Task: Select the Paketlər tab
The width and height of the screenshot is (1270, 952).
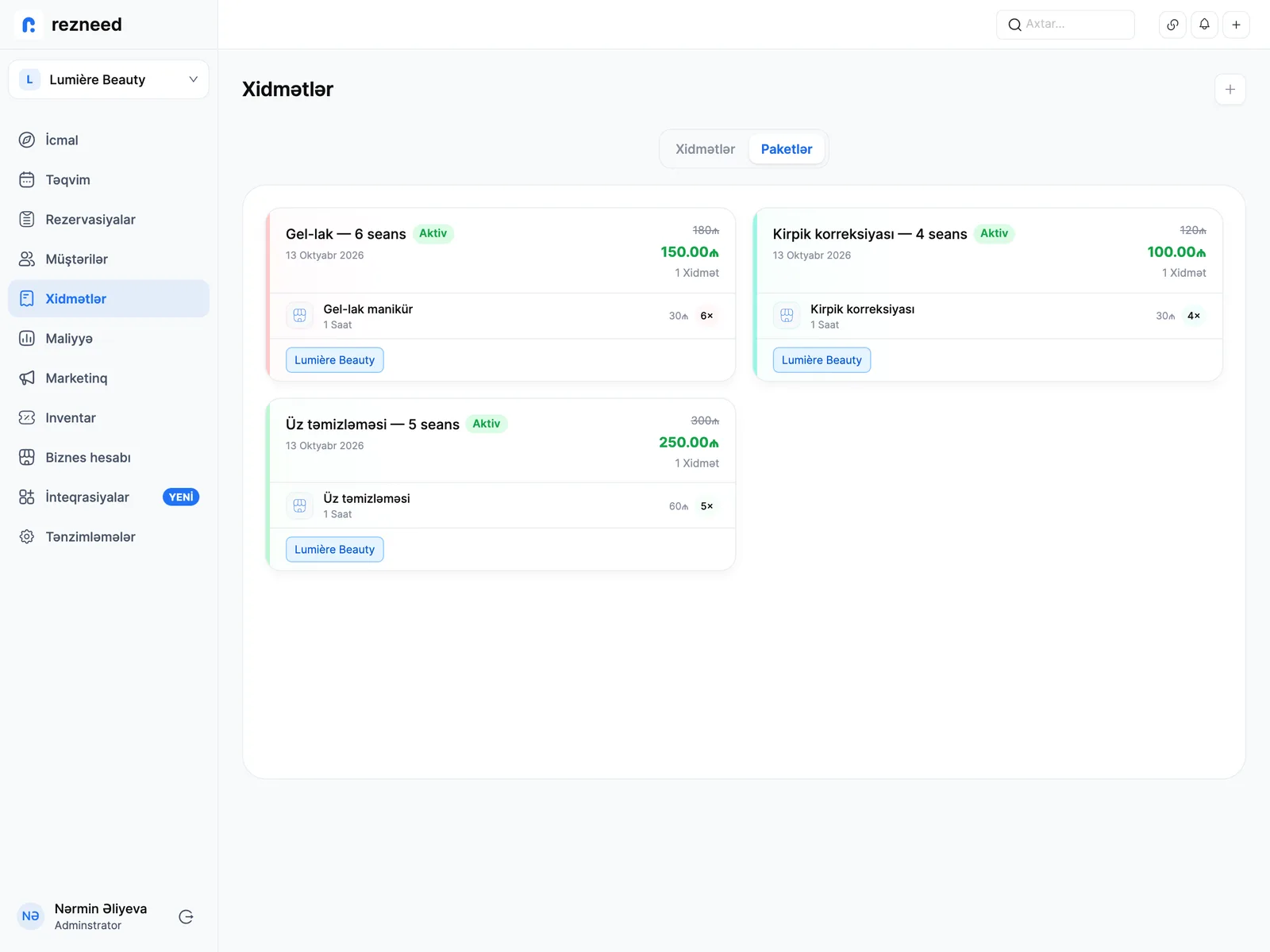Action: pyautogui.click(x=787, y=149)
